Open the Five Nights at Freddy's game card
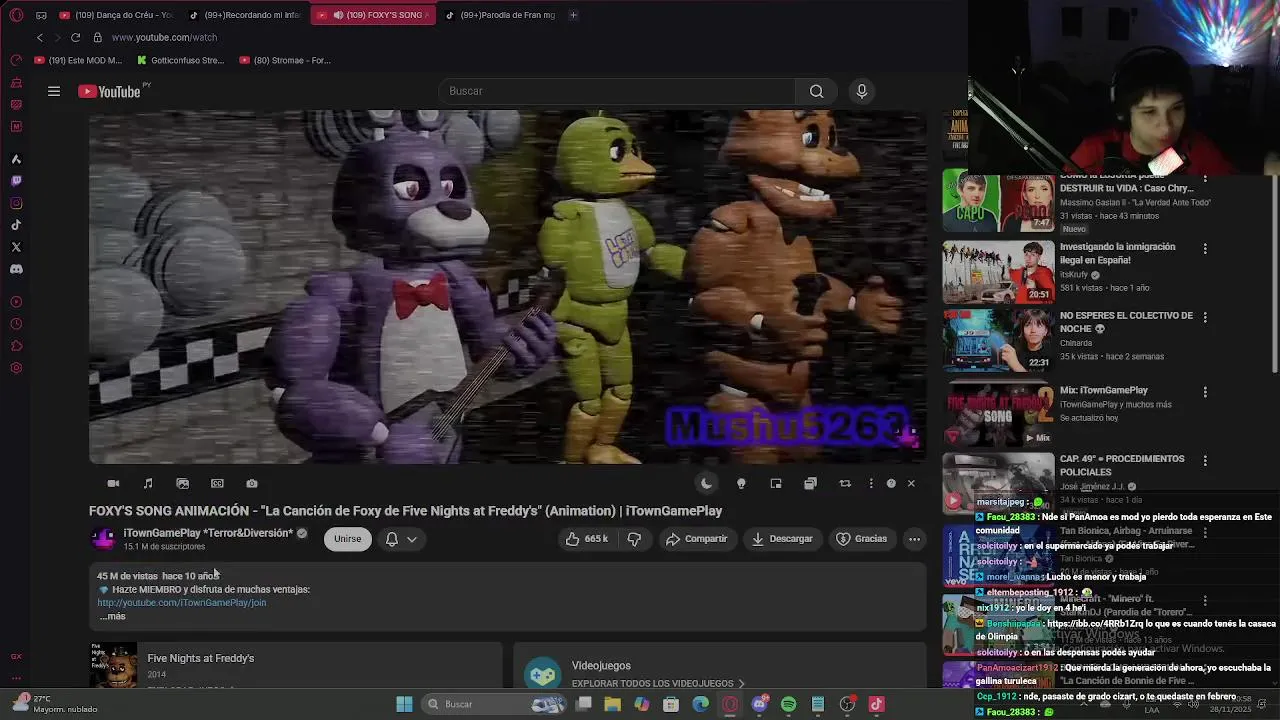This screenshot has width=1280, height=720. (x=295, y=666)
